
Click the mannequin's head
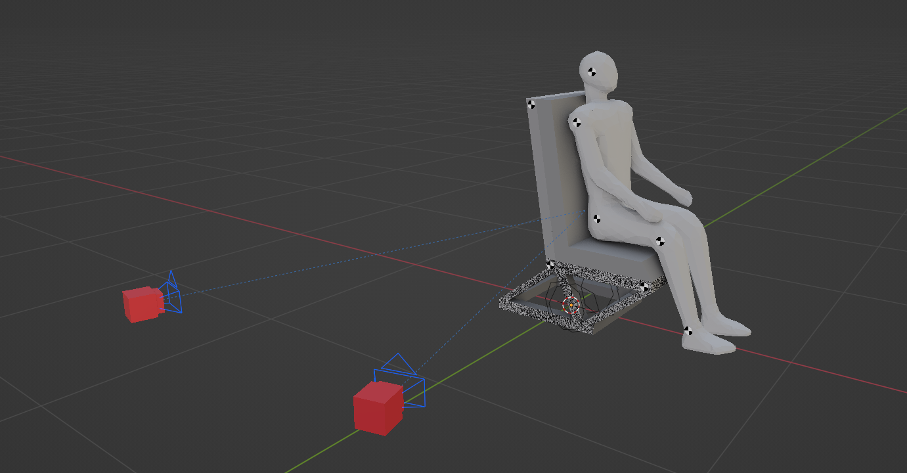pos(598,71)
